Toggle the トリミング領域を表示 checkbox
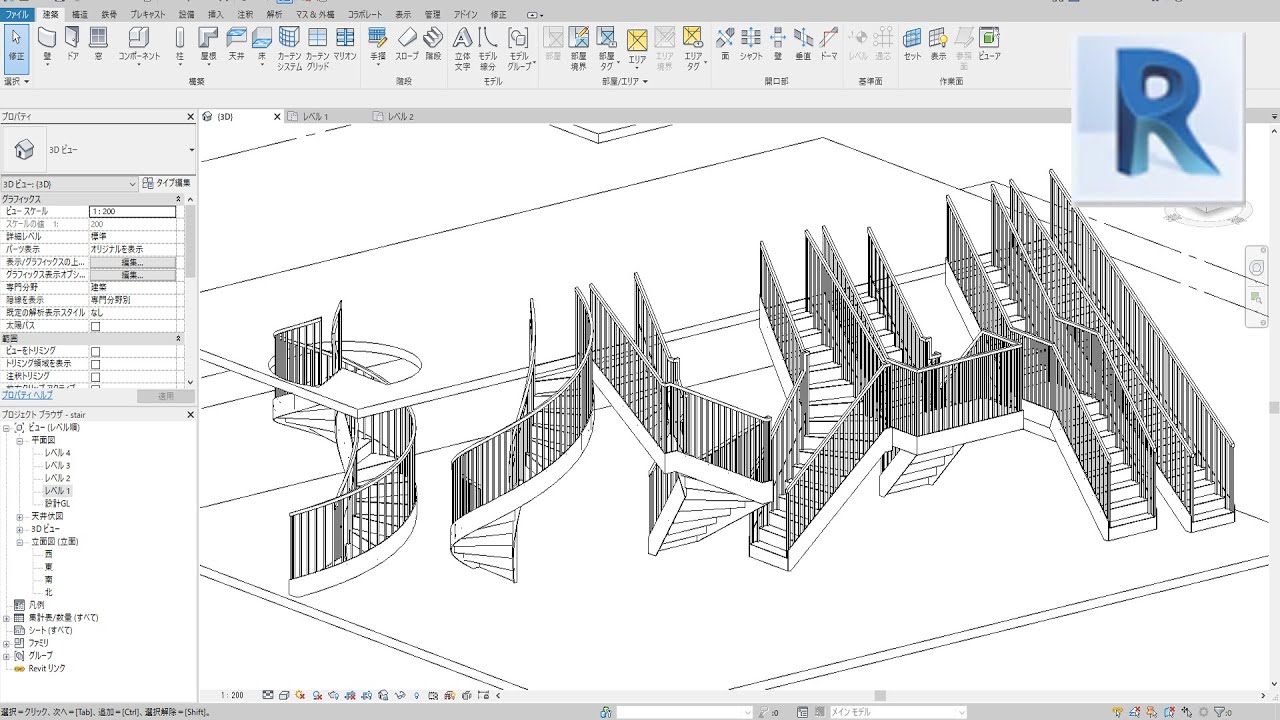 (96, 363)
